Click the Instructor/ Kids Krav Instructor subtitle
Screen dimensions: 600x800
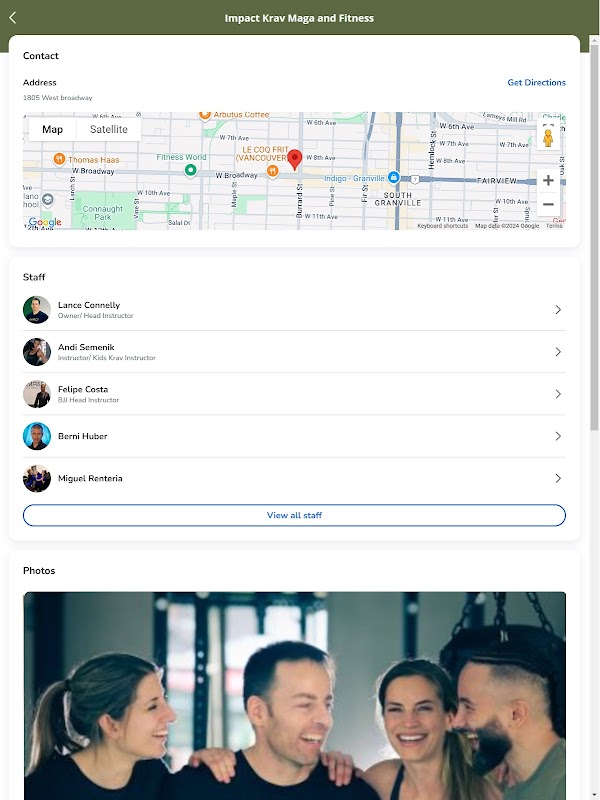(x=107, y=358)
